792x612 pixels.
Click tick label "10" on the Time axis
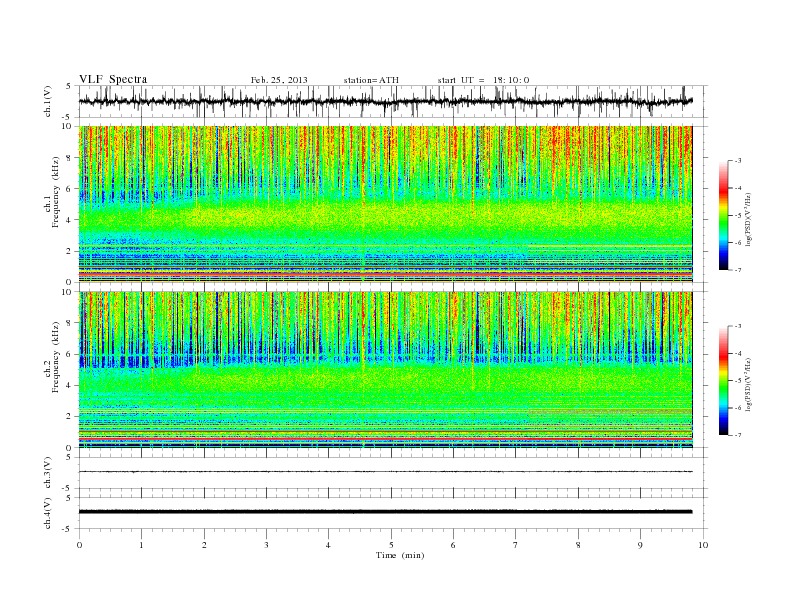[x=703, y=545]
